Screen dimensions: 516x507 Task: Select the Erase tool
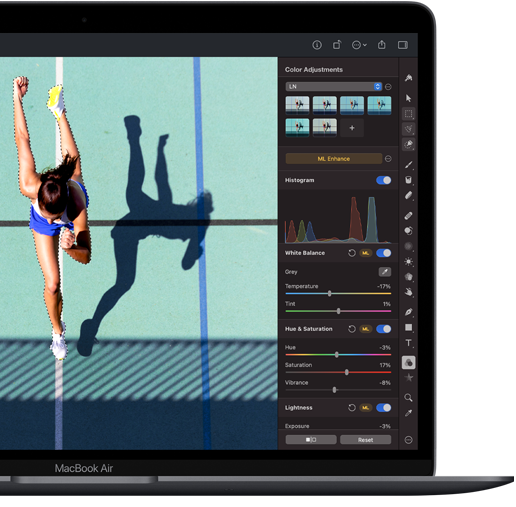click(x=408, y=195)
